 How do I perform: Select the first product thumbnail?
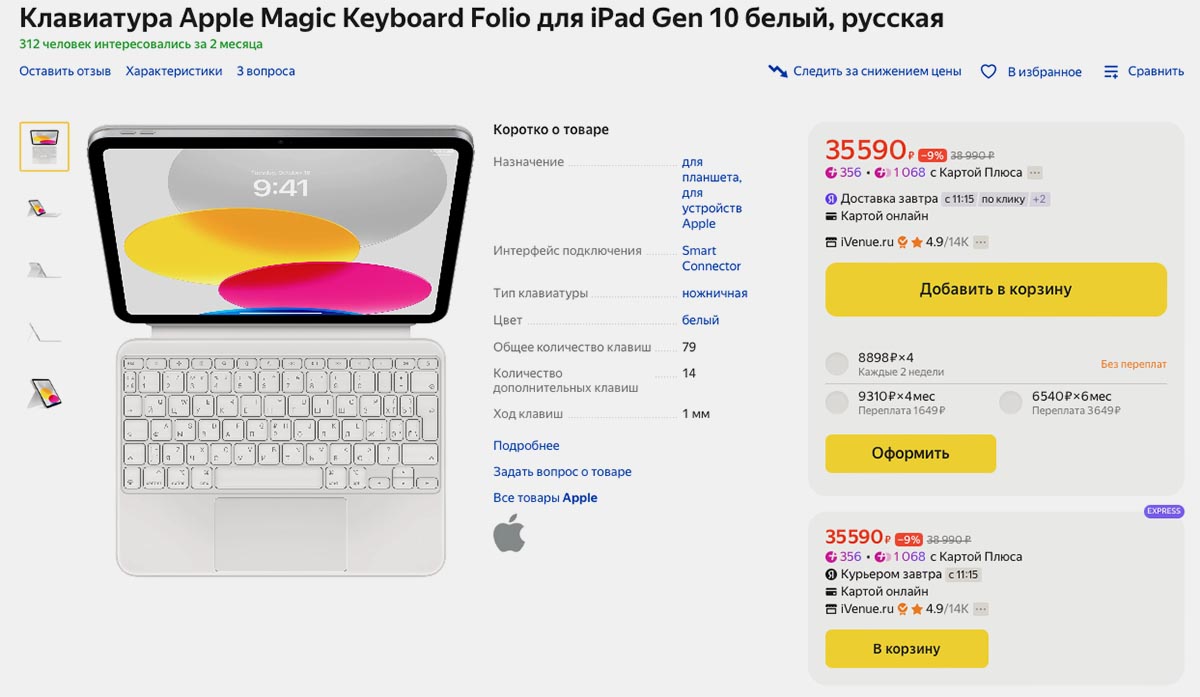coord(44,146)
